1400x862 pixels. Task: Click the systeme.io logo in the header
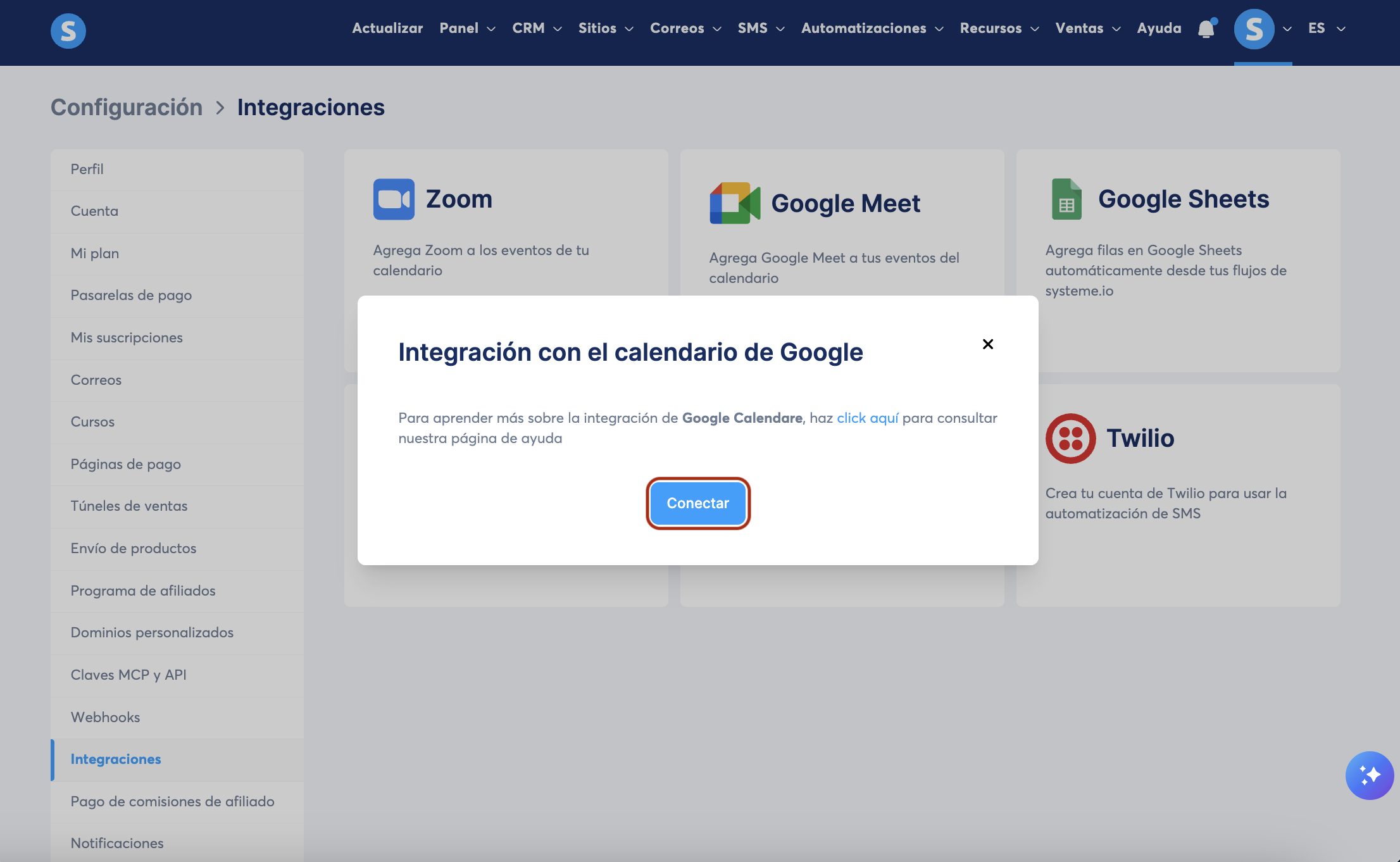(x=68, y=30)
